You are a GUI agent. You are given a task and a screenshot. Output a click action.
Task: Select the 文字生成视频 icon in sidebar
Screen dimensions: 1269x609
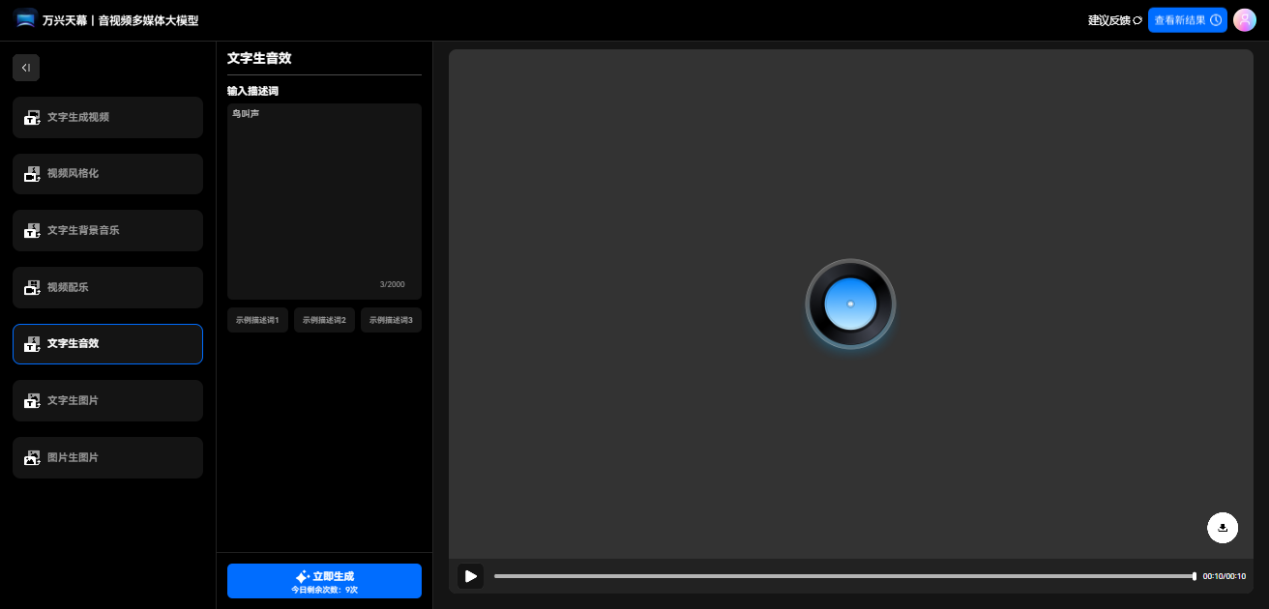(x=32, y=117)
